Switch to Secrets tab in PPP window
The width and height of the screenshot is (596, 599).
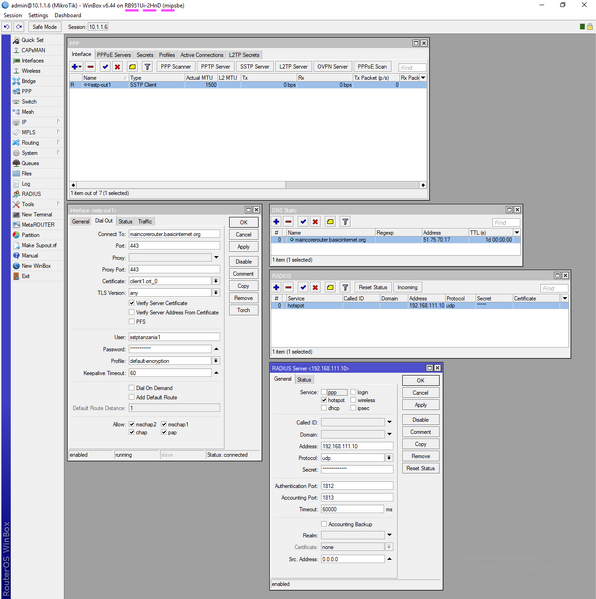point(145,55)
